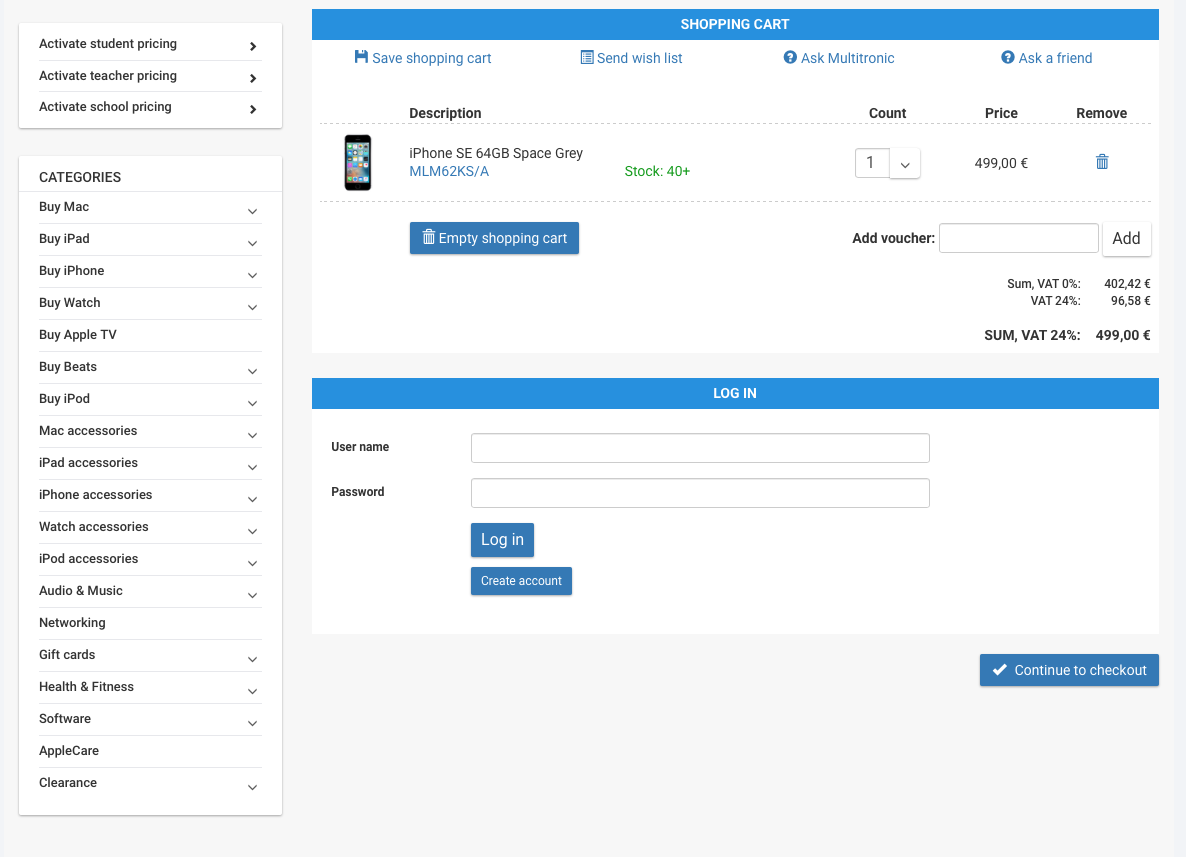The height and width of the screenshot is (857, 1186).
Task: Expand the Buy iPhone category chevron
Action: pyautogui.click(x=253, y=275)
